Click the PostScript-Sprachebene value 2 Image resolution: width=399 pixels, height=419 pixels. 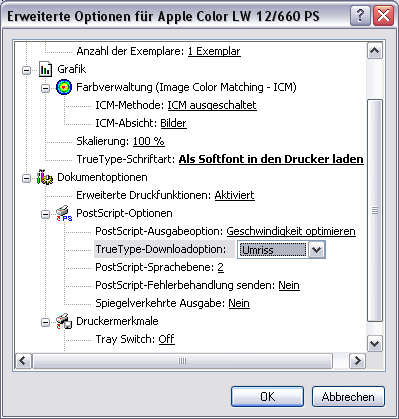point(220,267)
